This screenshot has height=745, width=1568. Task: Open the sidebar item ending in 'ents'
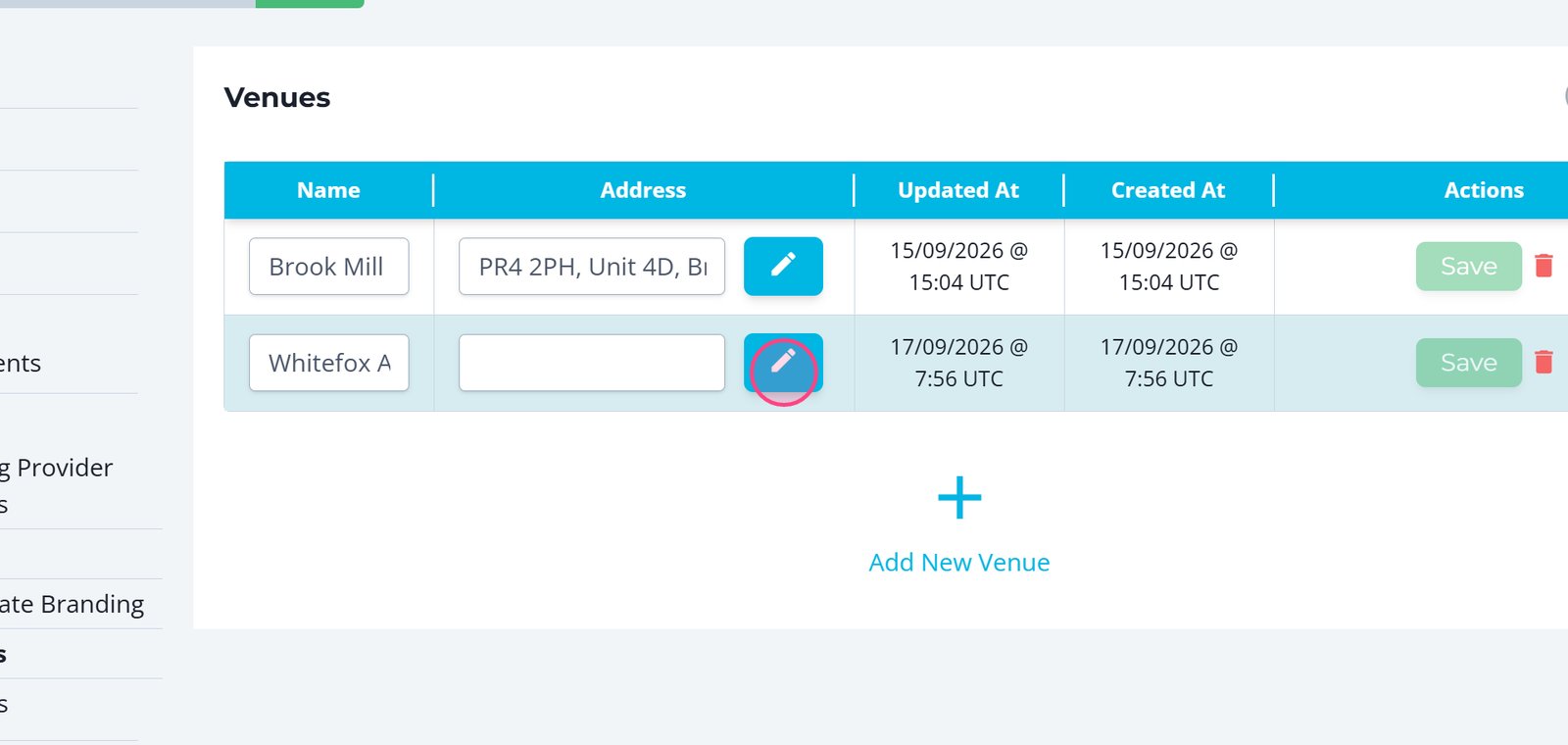[x=21, y=364]
